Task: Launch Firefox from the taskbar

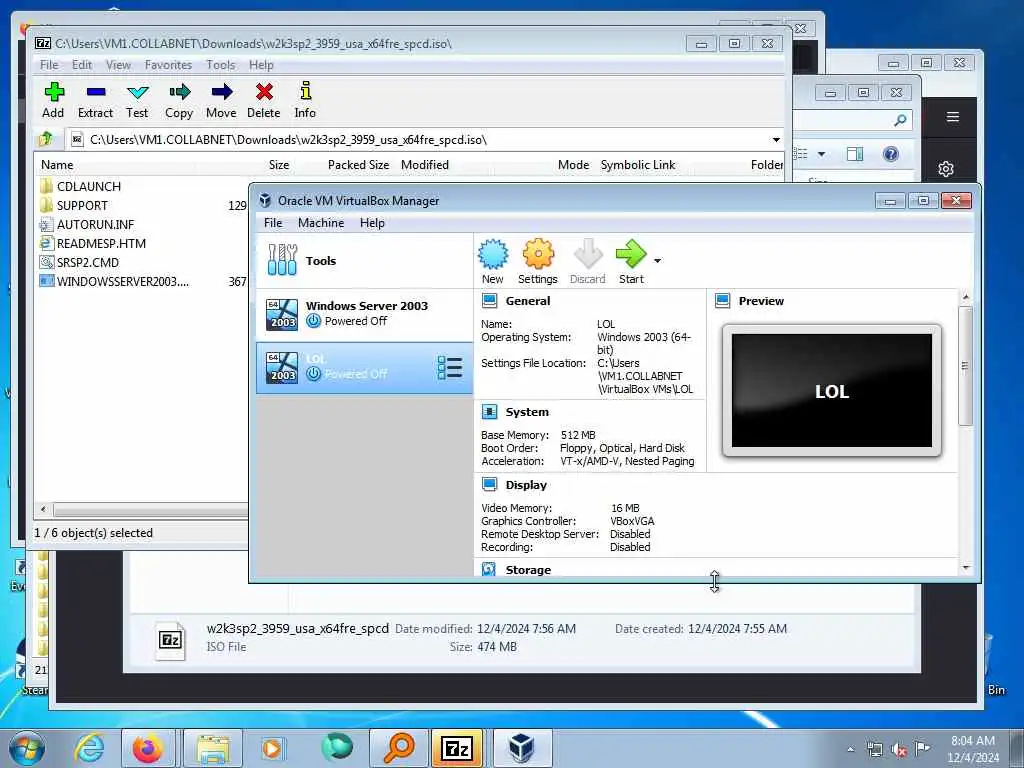Action: [148, 748]
